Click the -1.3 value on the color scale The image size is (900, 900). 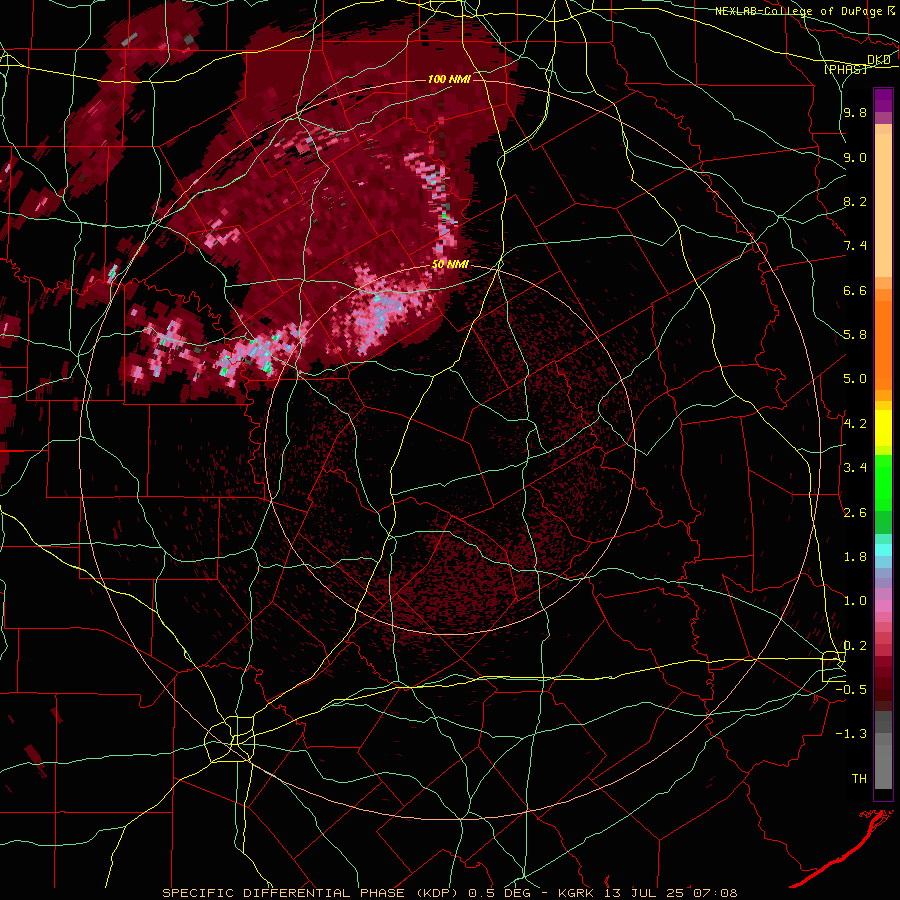tap(852, 734)
